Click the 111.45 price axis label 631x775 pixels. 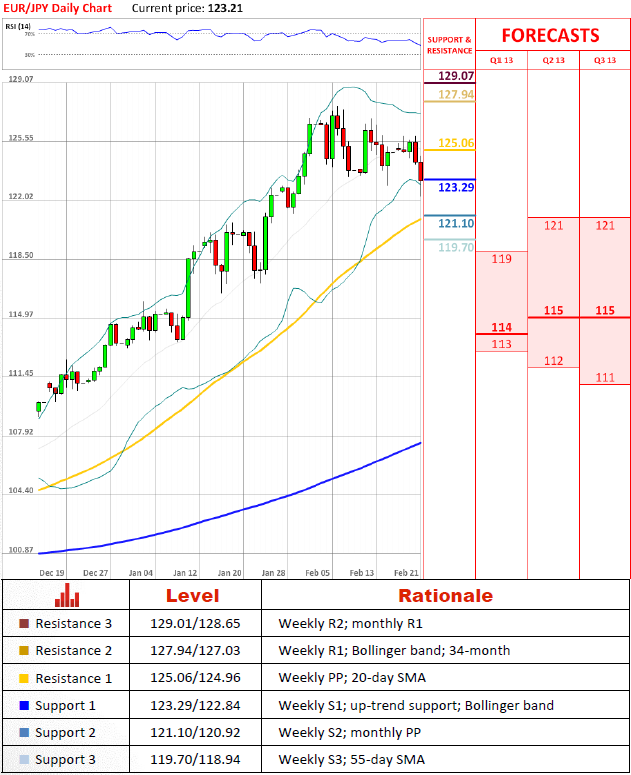[21, 373]
